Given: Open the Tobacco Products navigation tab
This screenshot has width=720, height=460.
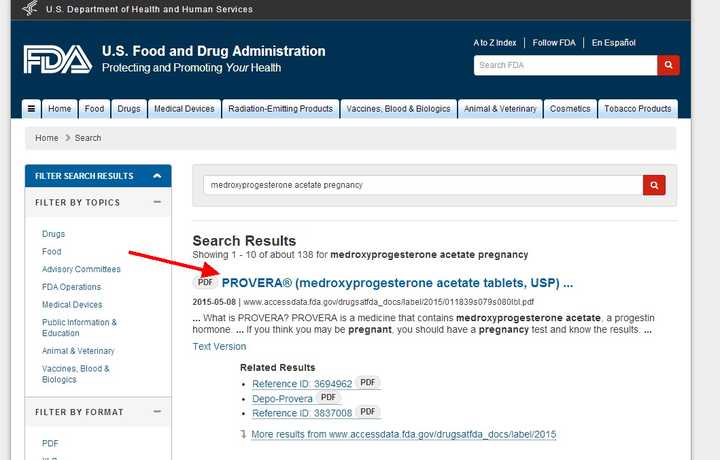Looking at the screenshot, I should pos(638,109).
